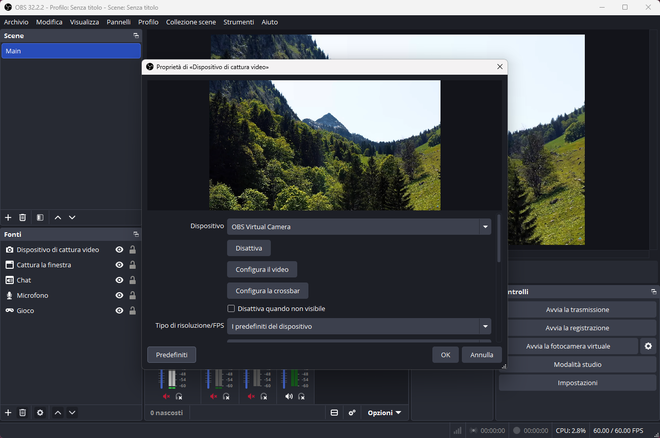Click the microphone icon beside the Microfono source
Screen dimensions: 660x438
9,295
